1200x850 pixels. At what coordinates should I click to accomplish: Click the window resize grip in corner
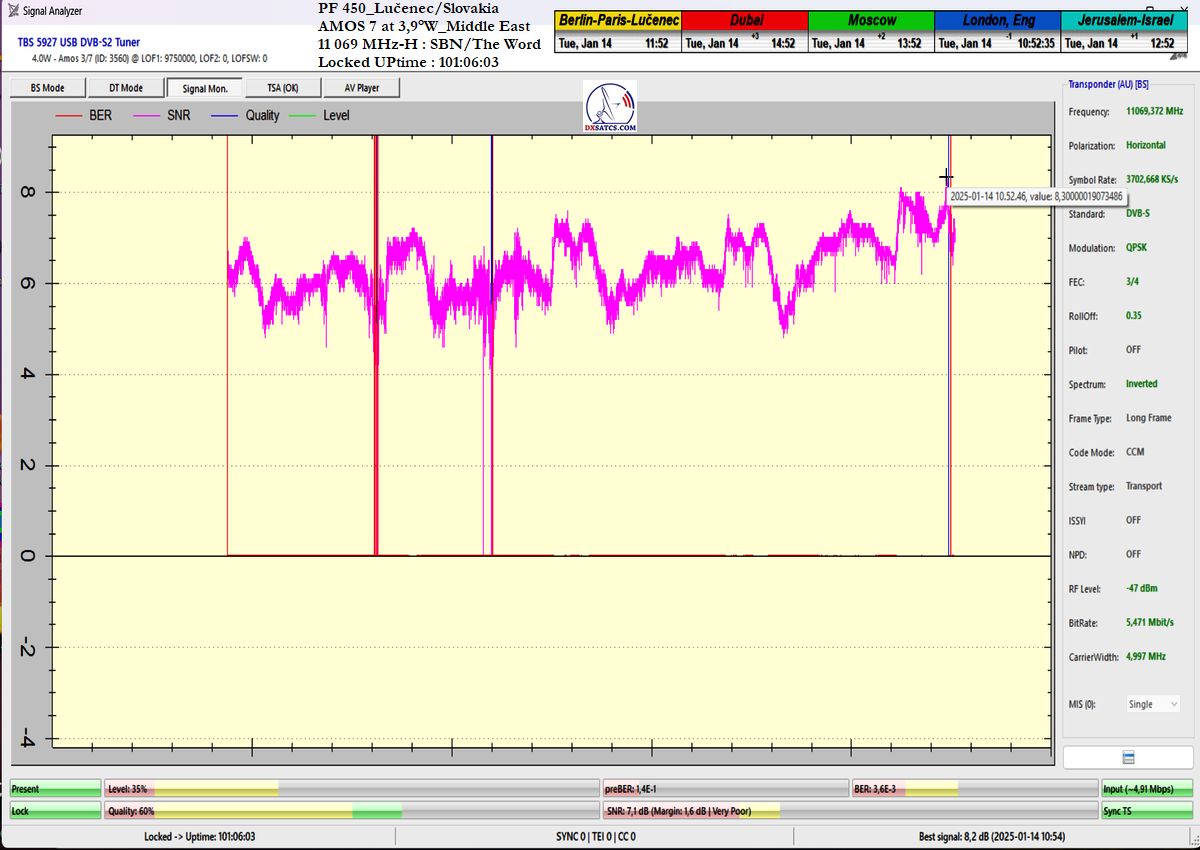point(1192,843)
